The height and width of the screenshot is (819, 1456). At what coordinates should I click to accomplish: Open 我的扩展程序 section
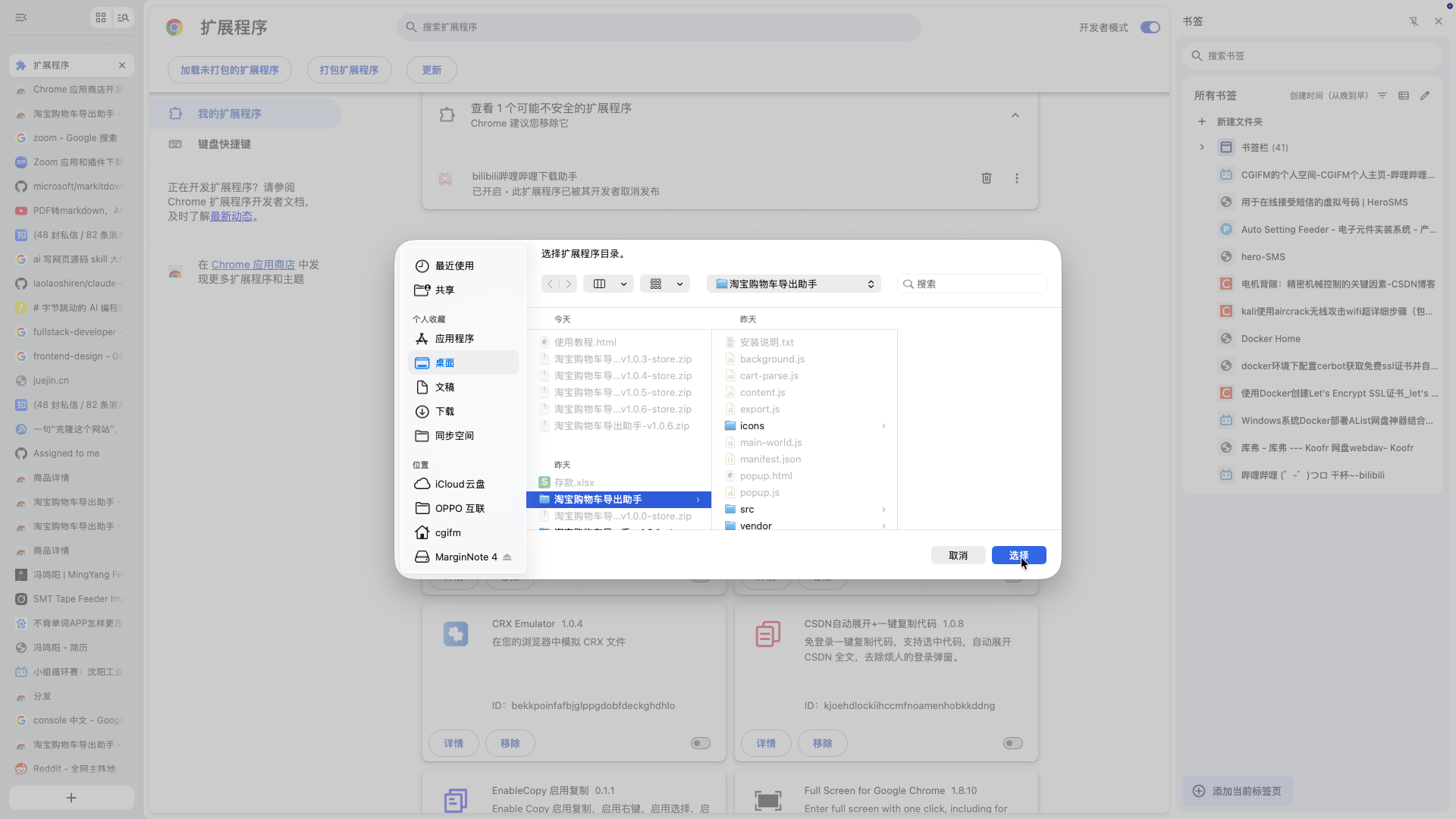click(246, 113)
